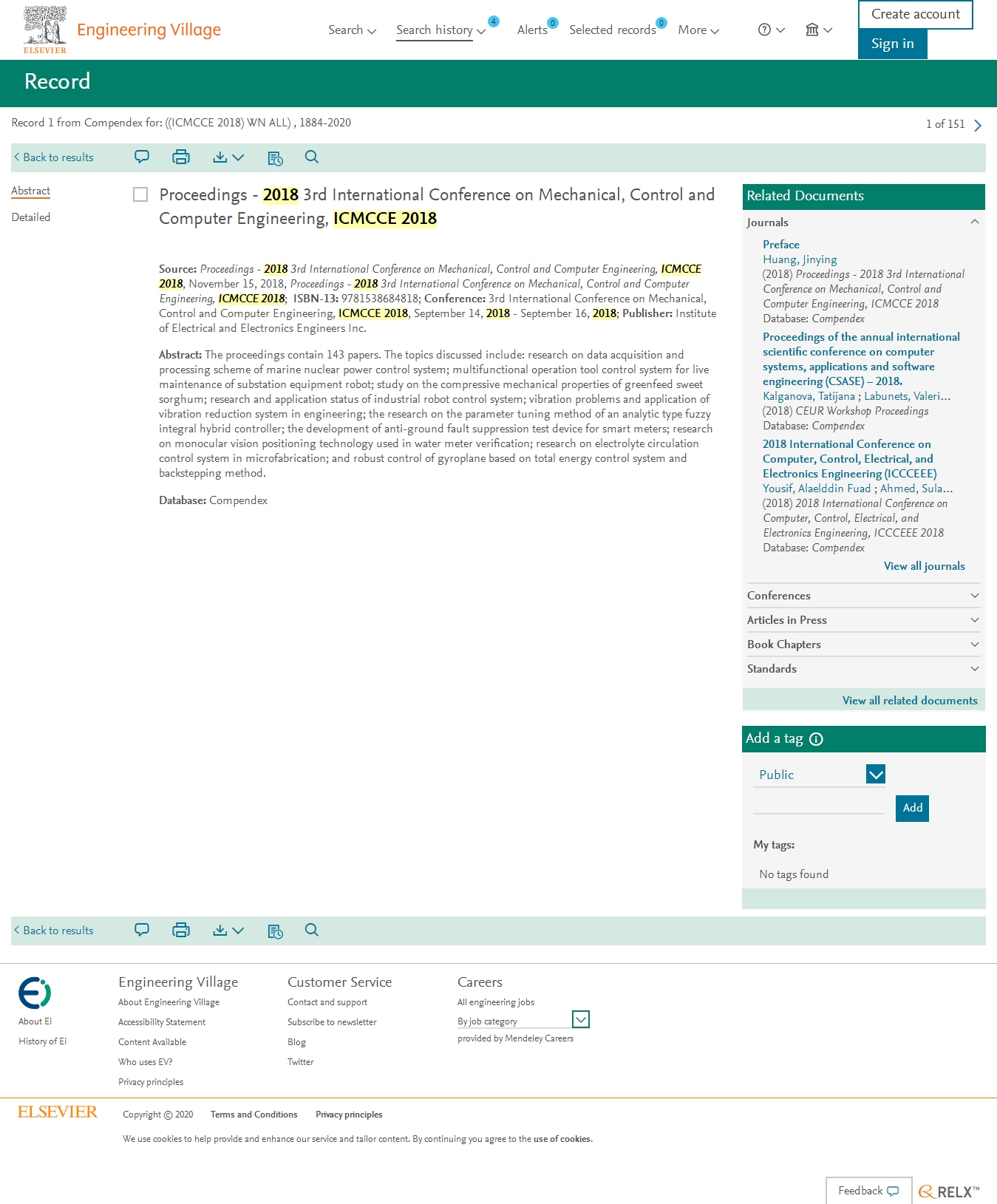This screenshot has width=997, height=1204.
Task: Click the bottom toolbar alert-schedule icon
Action: pyautogui.click(x=275, y=931)
